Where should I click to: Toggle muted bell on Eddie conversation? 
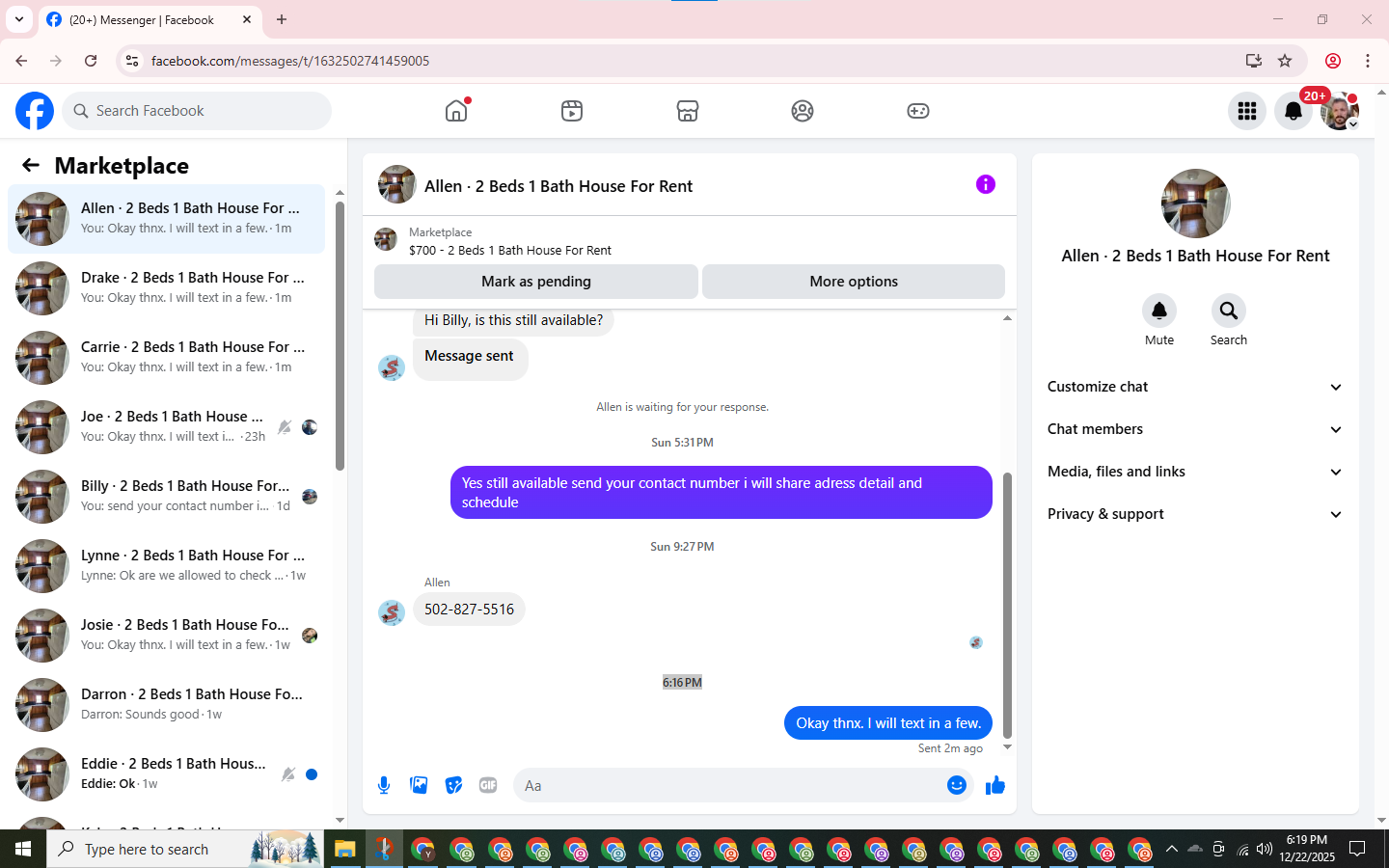tap(288, 774)
